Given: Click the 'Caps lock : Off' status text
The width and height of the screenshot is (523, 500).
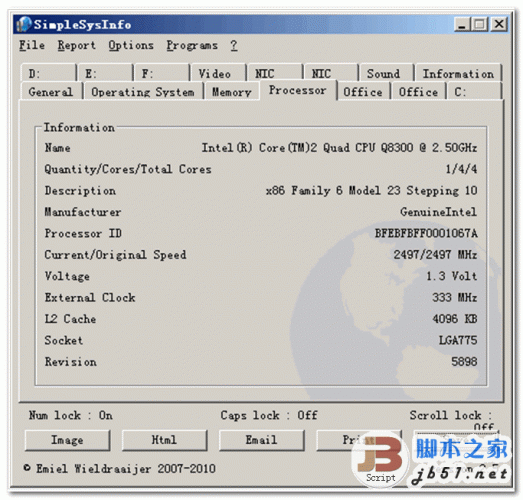Looking at the screenshot, I should click(269, 415).
